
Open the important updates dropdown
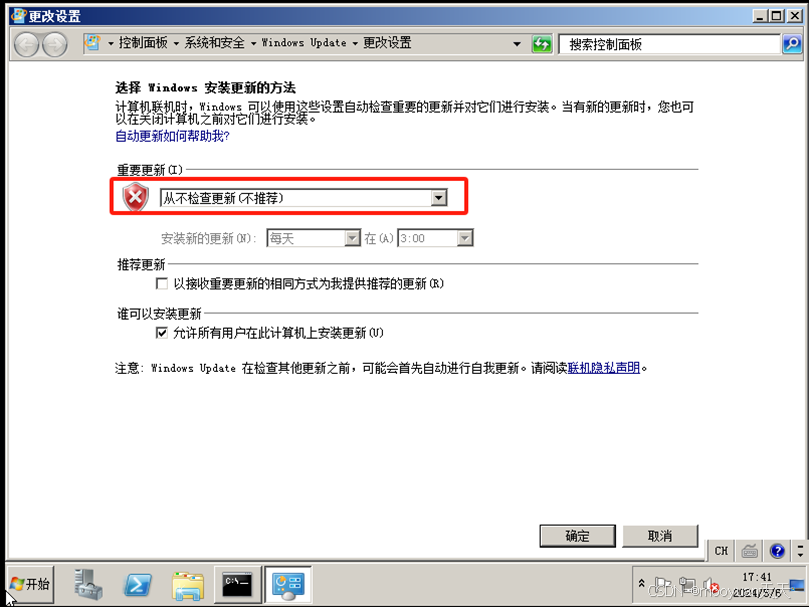(x=303, y=198)
